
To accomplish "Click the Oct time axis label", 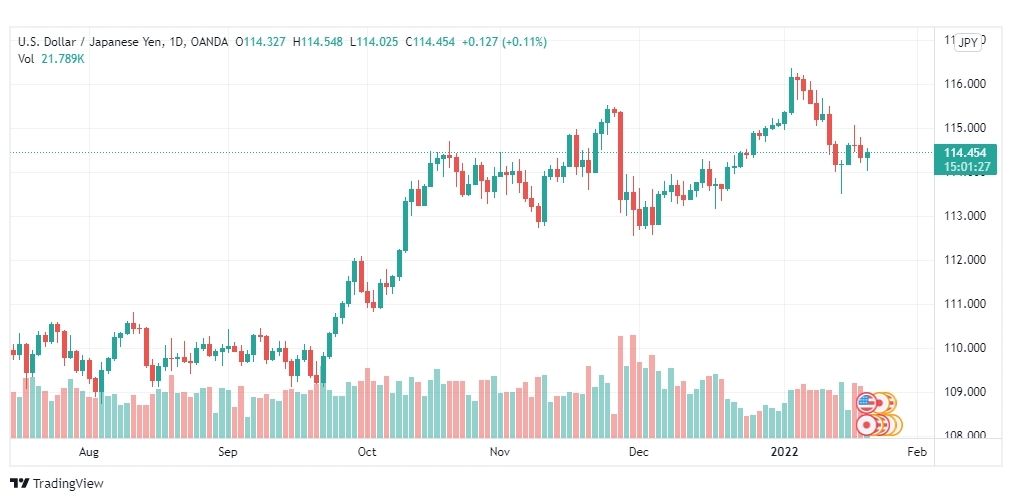I will 367,452.
